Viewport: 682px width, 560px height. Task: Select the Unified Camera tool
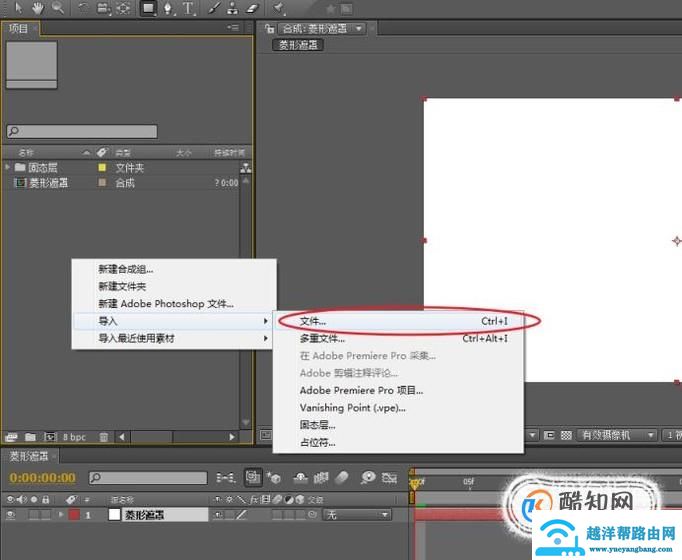tap(103, 8)
